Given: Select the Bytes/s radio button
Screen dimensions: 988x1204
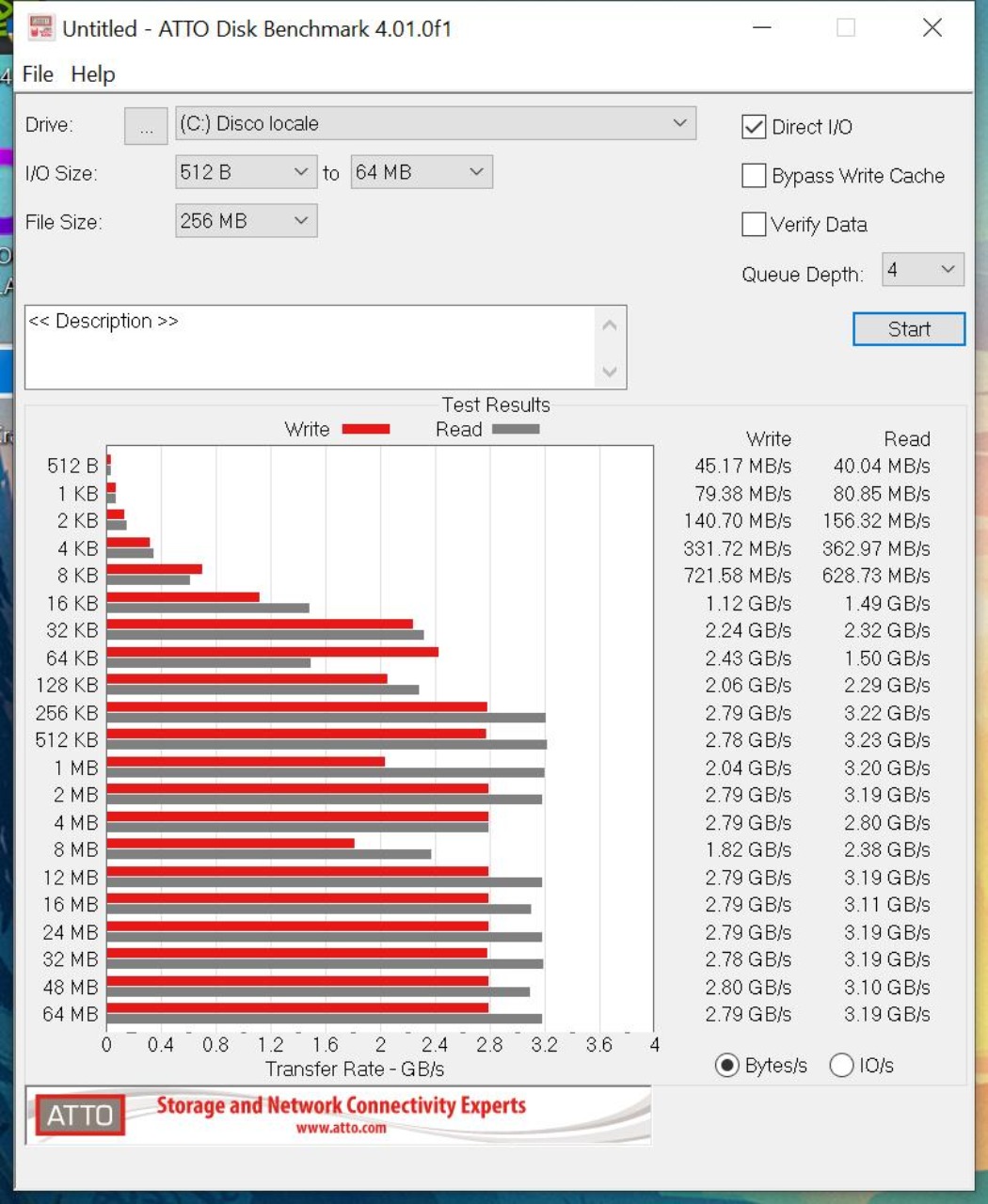Looking at the screenshot, I should tap(726, 1065).
